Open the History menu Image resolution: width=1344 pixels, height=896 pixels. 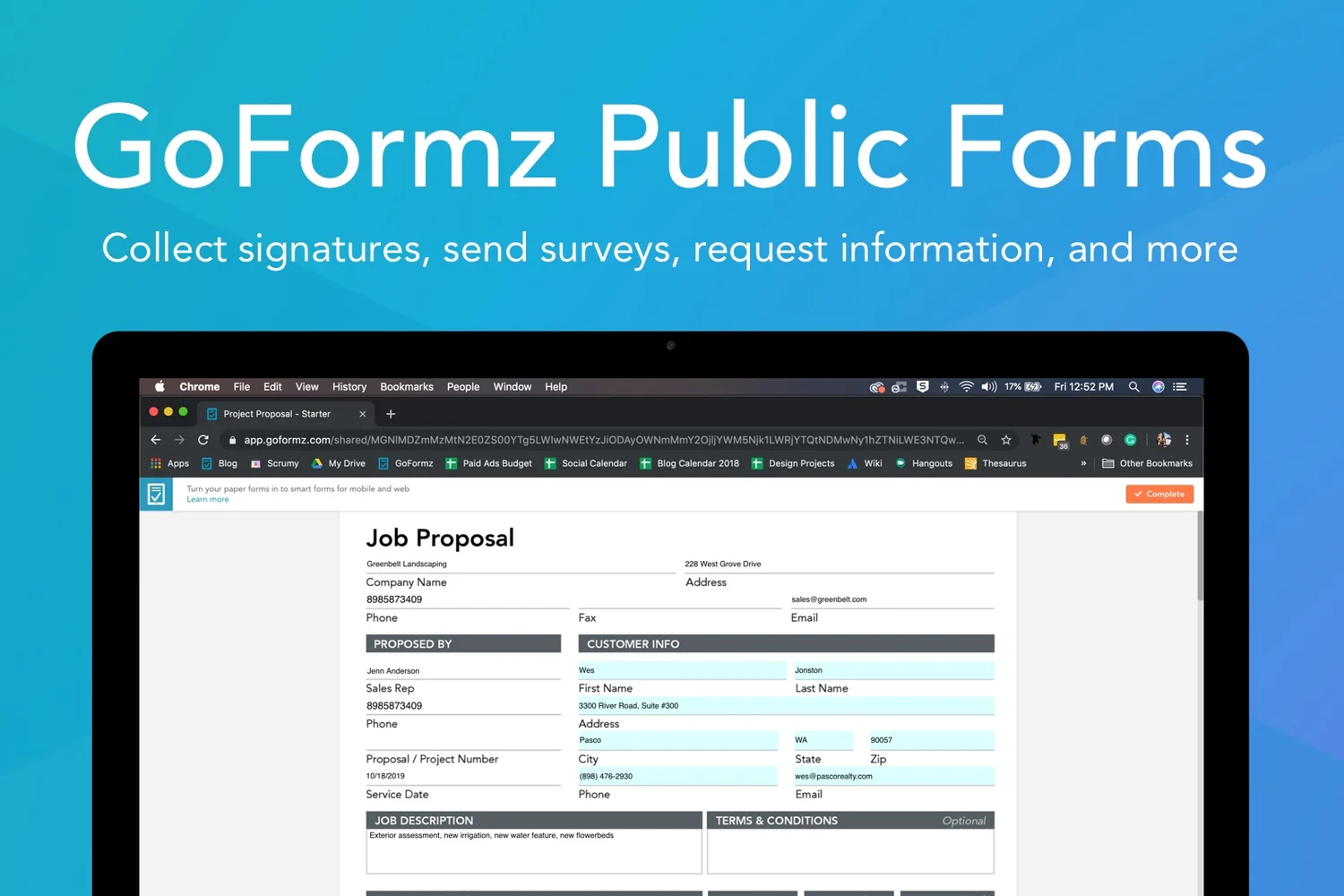coord(349,387)
